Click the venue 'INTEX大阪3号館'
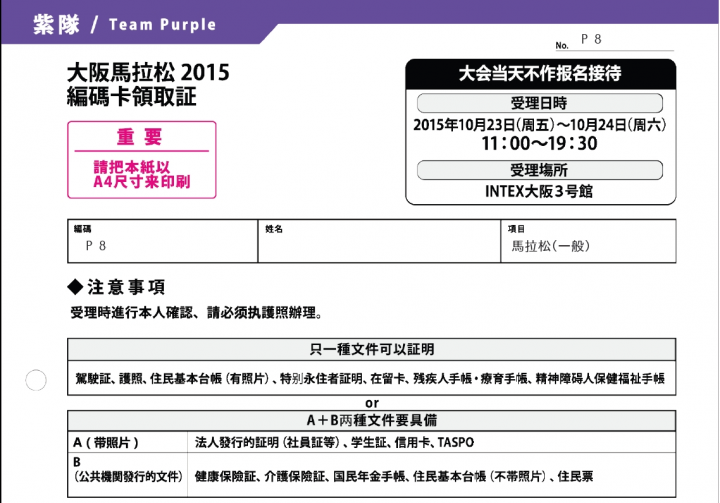 coord(539,191)
